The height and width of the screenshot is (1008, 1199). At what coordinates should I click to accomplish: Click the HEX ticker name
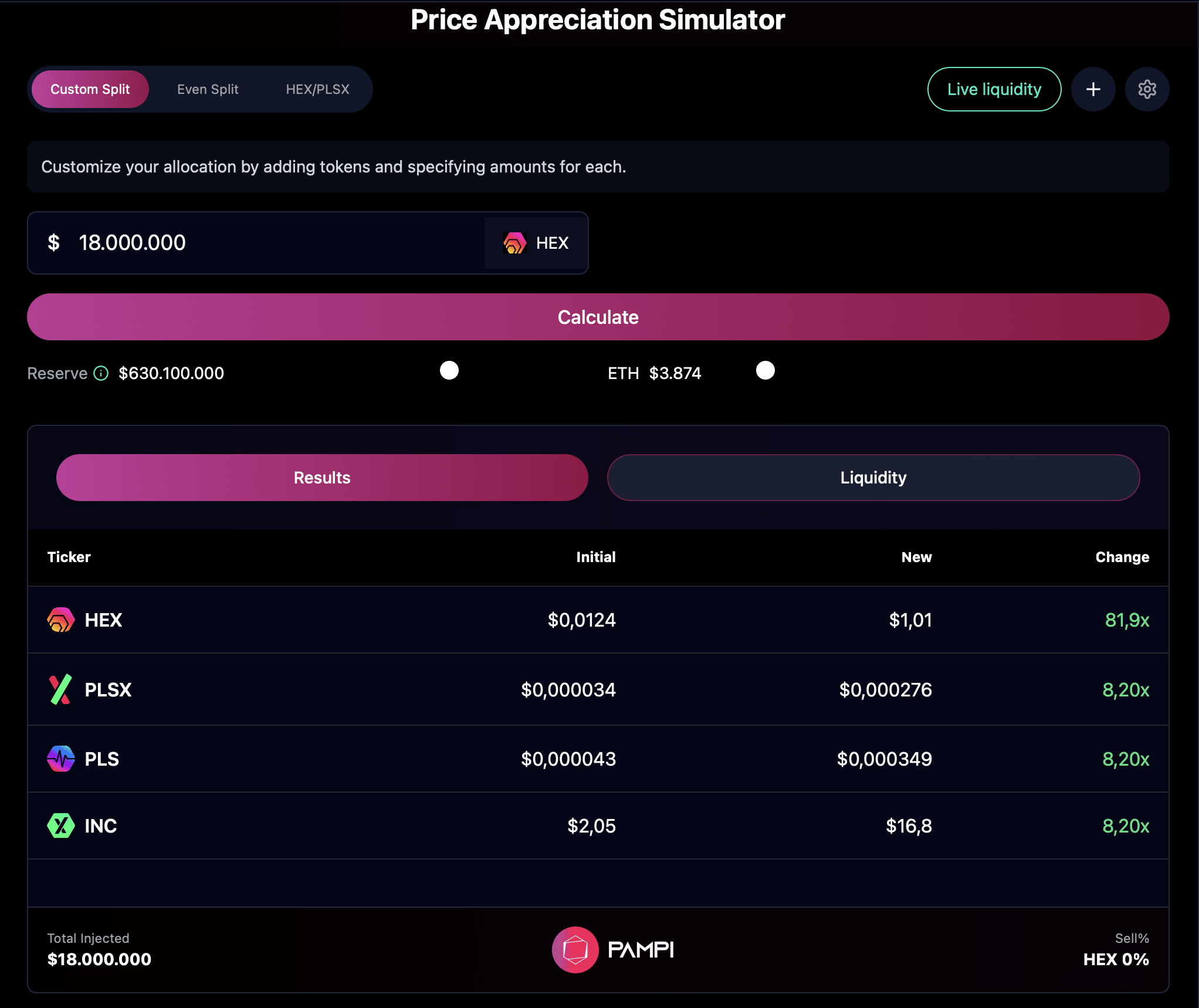pyautogui.click(x=103, y=620)
